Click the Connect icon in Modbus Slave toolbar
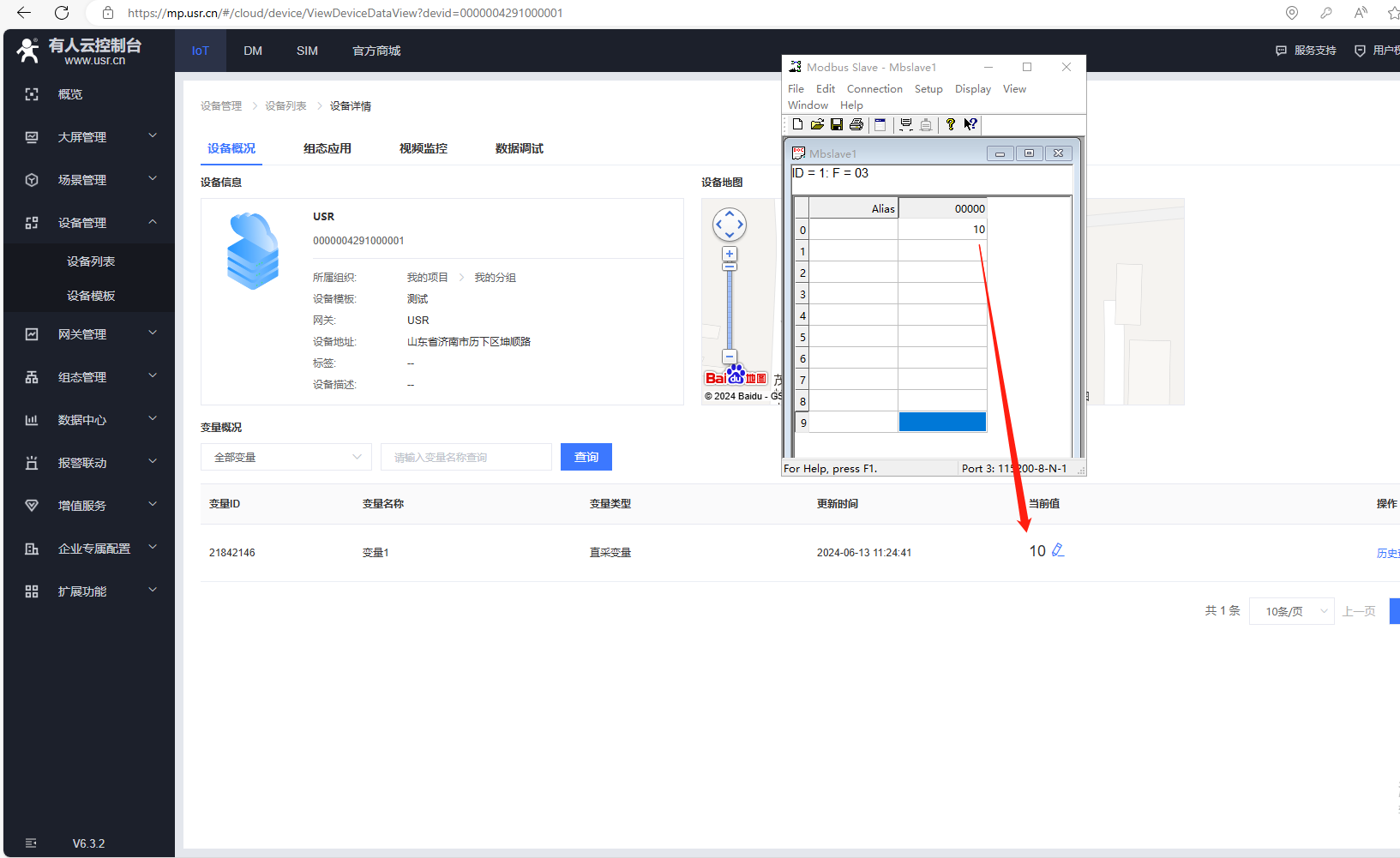 tap(905, 124)
